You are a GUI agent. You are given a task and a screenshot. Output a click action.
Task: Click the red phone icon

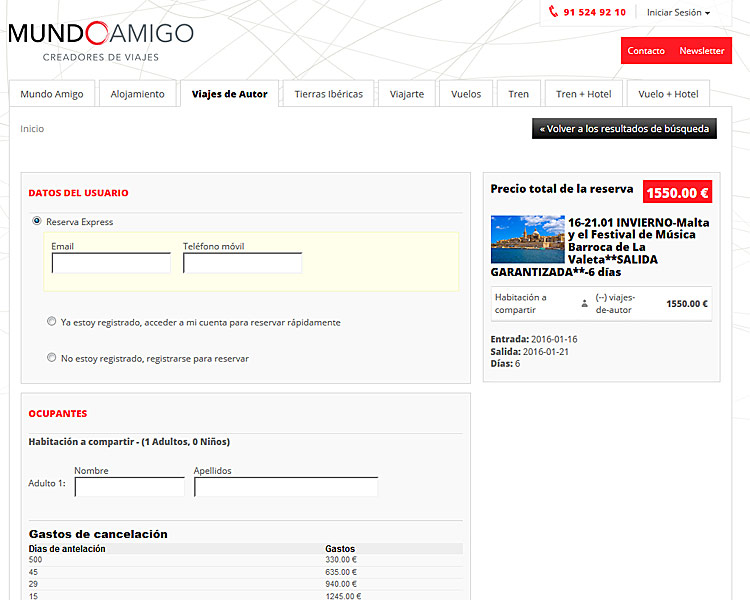pos(553,11)
